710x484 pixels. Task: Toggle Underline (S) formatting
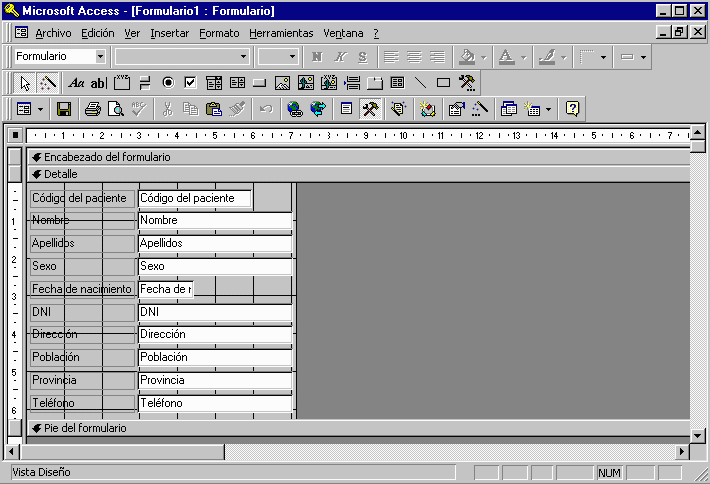(363, 57)
